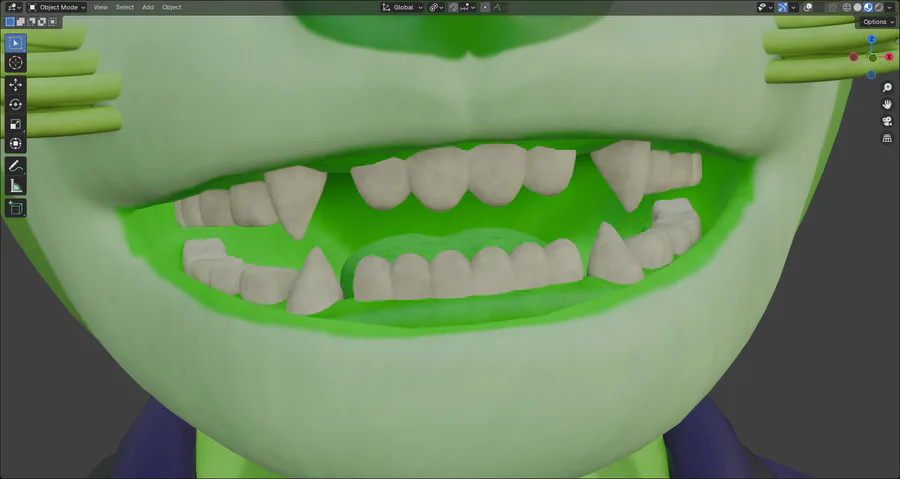Open the Add menu
This screenshot has height=479, width=900.
point(148,7)
